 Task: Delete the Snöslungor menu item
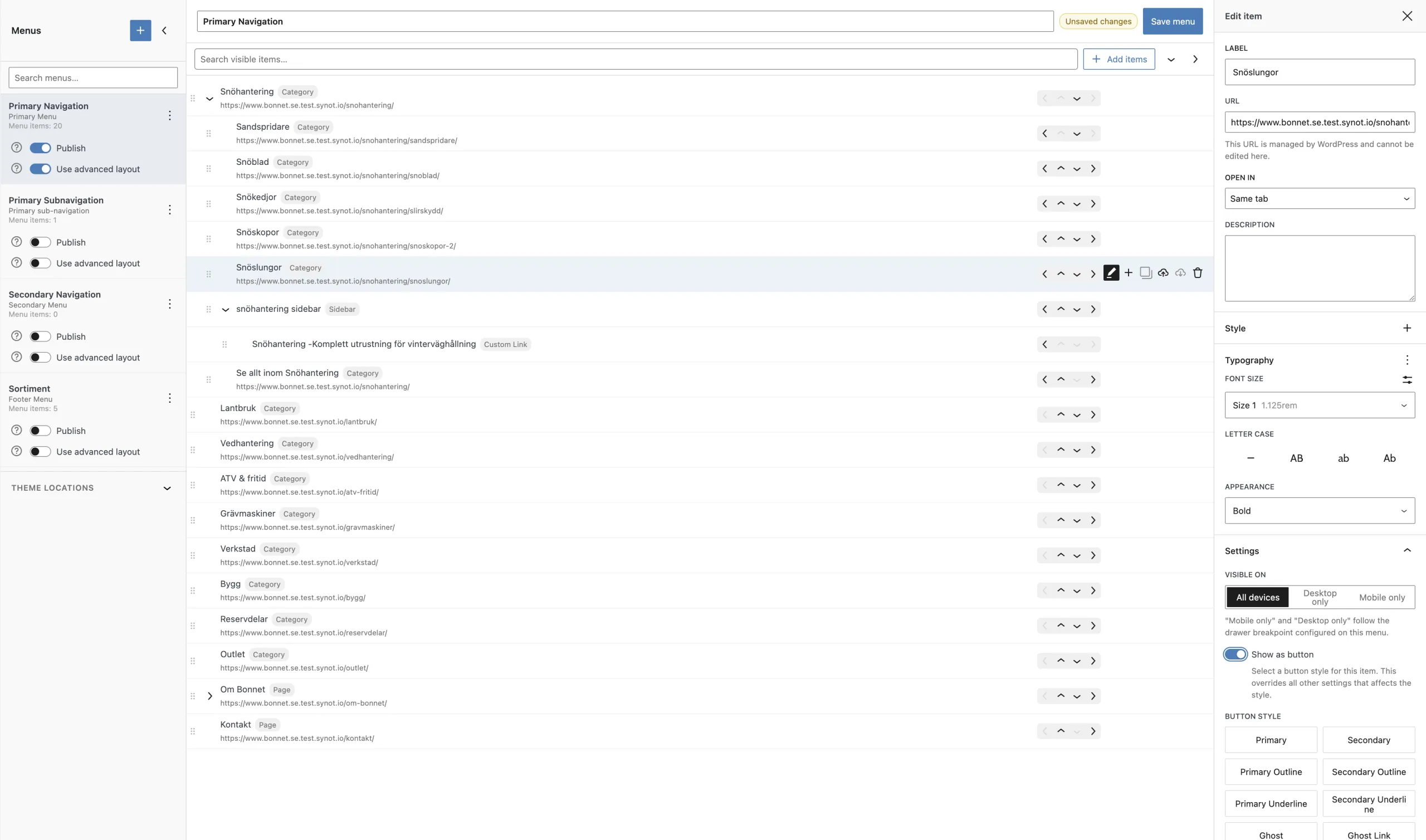[1198, 273]
